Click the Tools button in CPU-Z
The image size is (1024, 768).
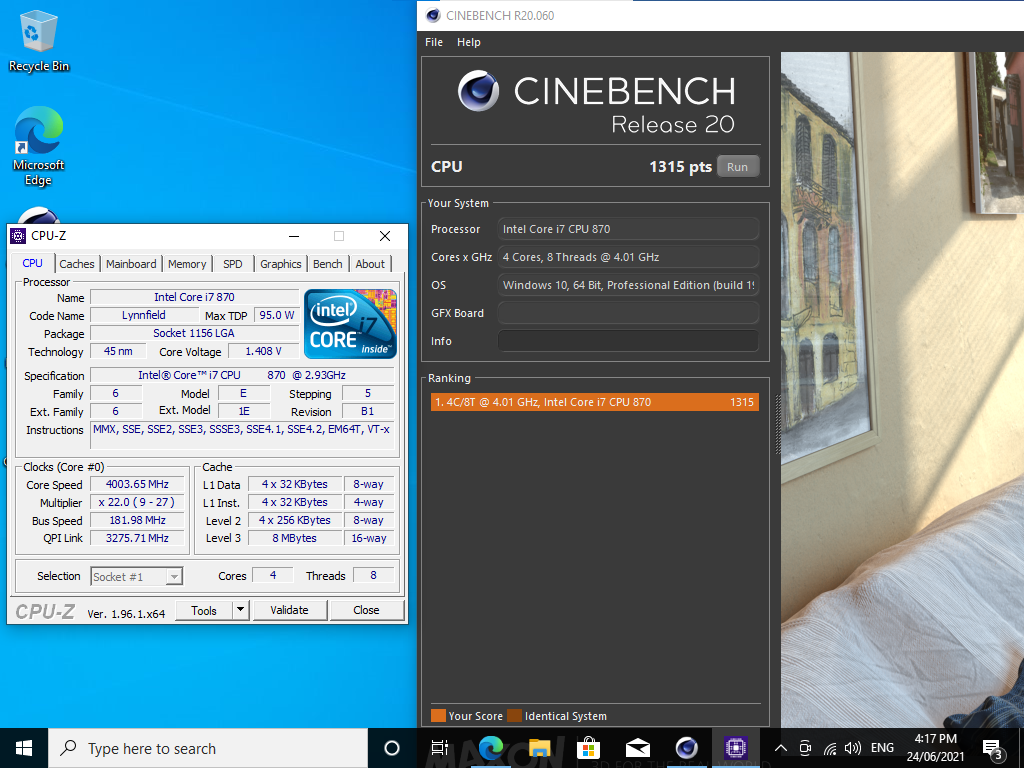(204, 610)
